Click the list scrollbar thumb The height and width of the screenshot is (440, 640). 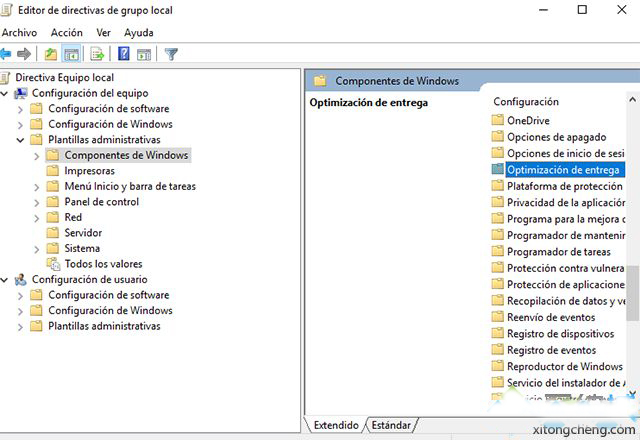click(632, 293)
